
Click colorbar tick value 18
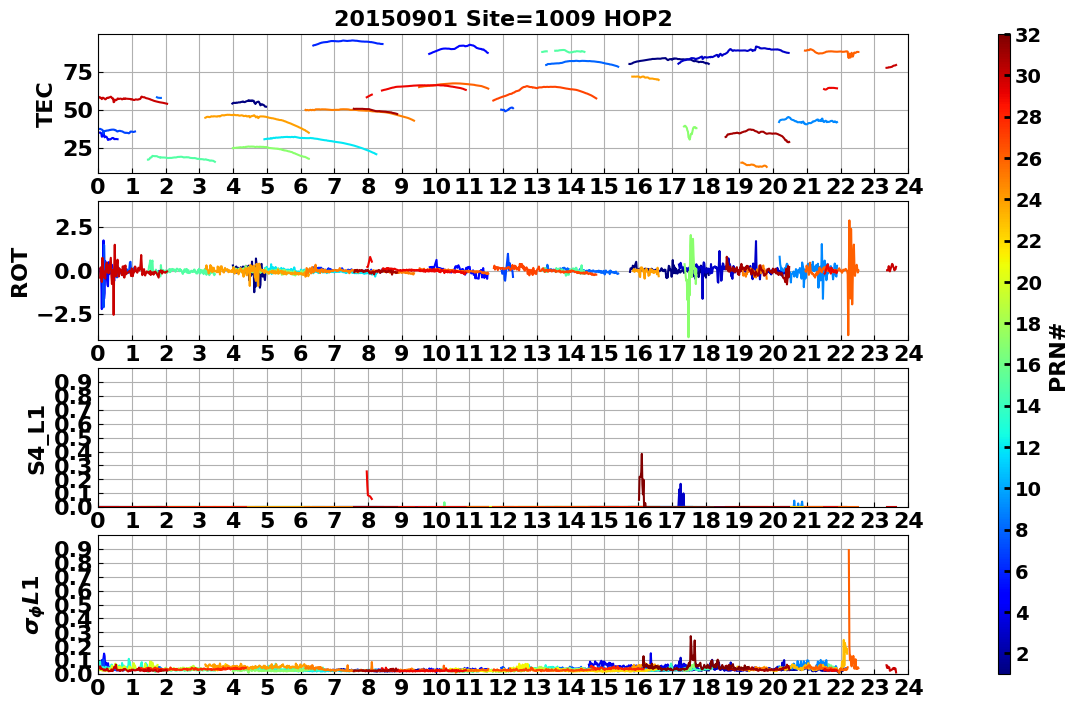(x=1028, y=324)
